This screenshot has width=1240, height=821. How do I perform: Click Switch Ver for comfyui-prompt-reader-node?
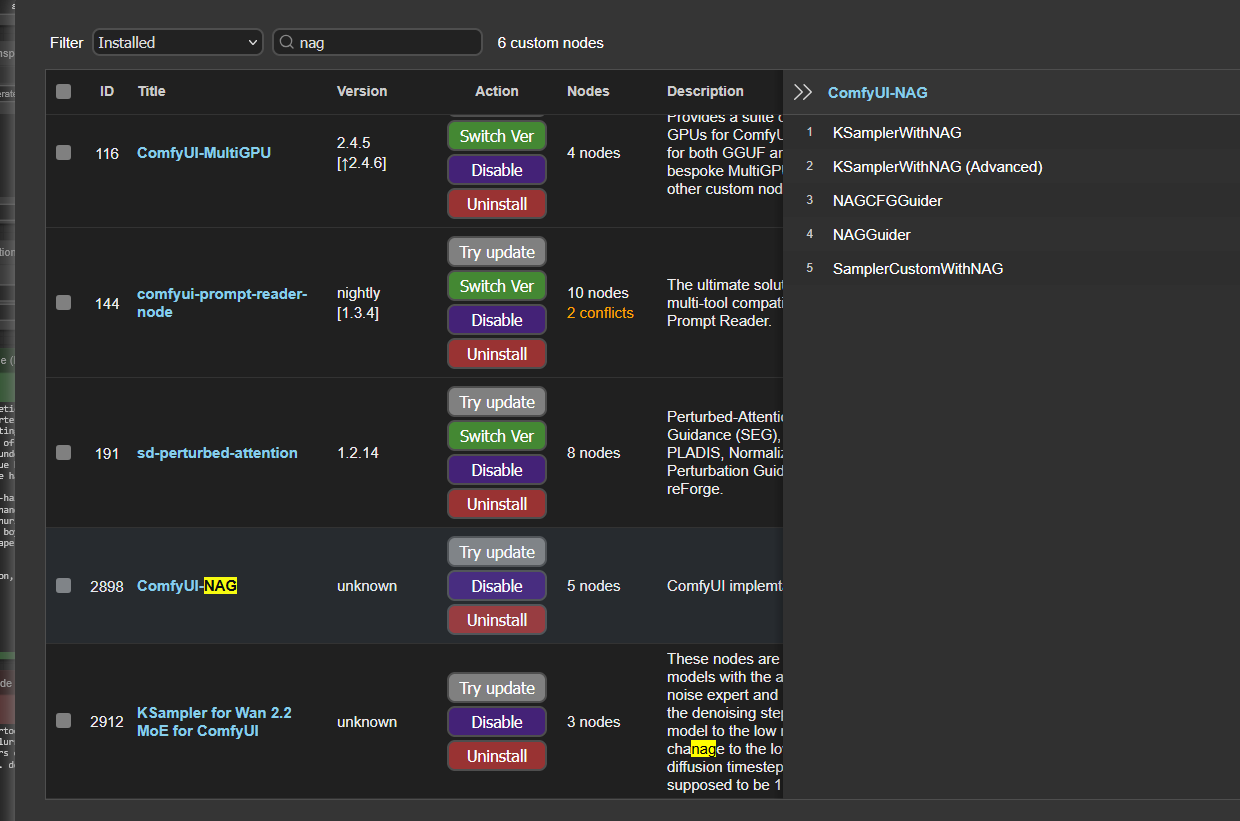point(496,286)
